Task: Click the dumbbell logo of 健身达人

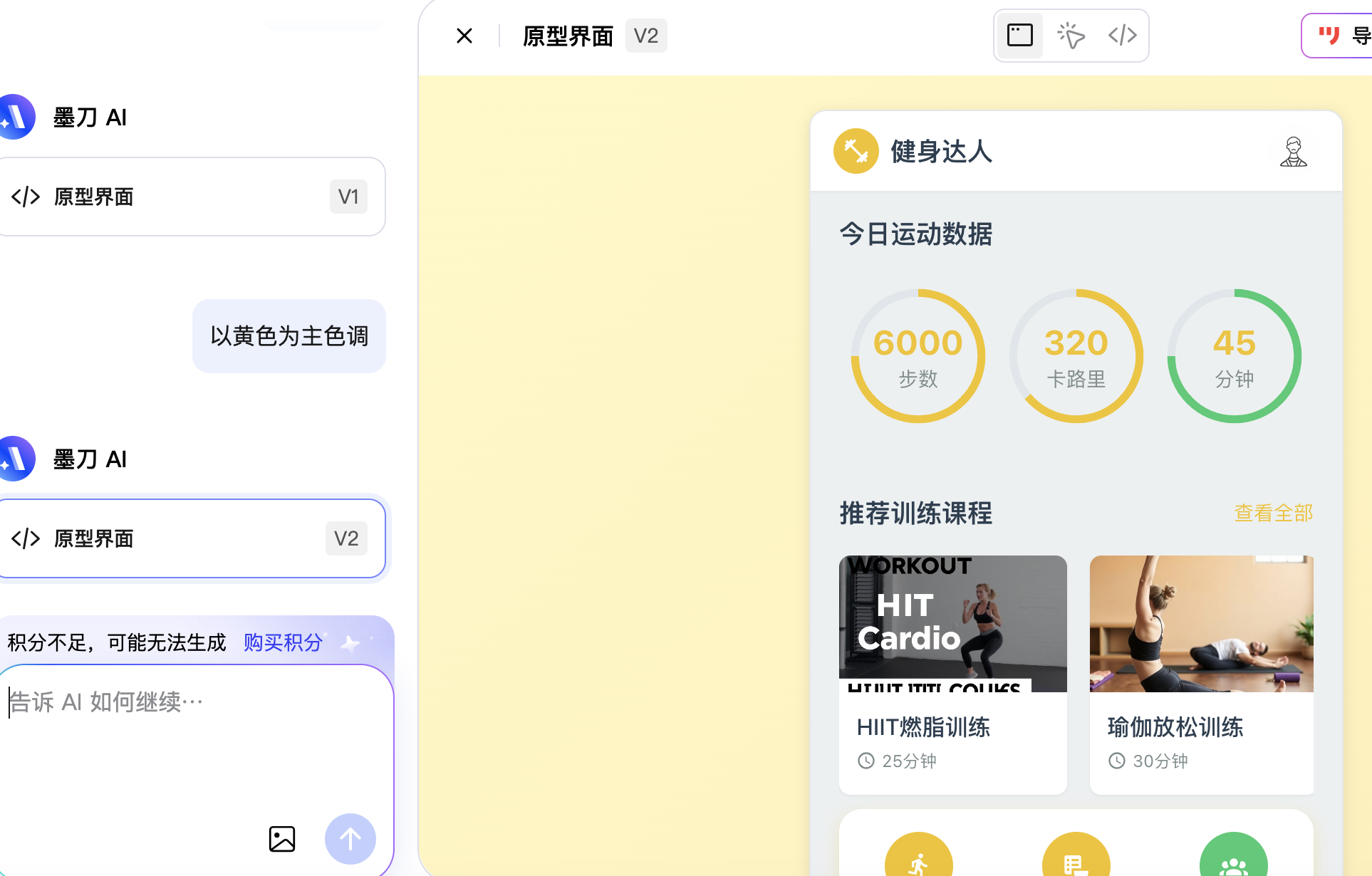Action: 856,151
